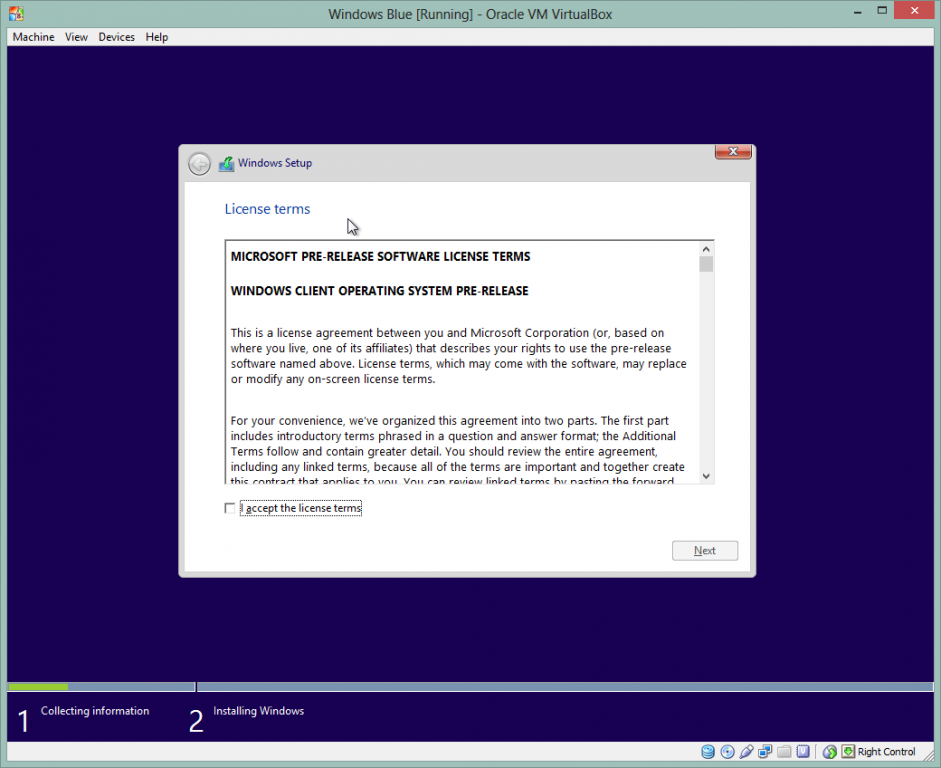Click the Windows Setup installer icon

pos(226,163)
